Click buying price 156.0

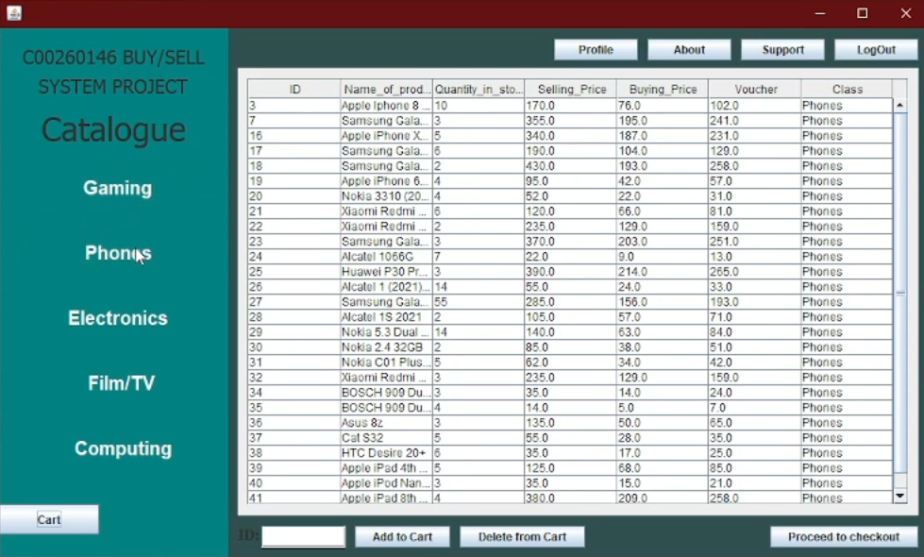tap(662, 302)
